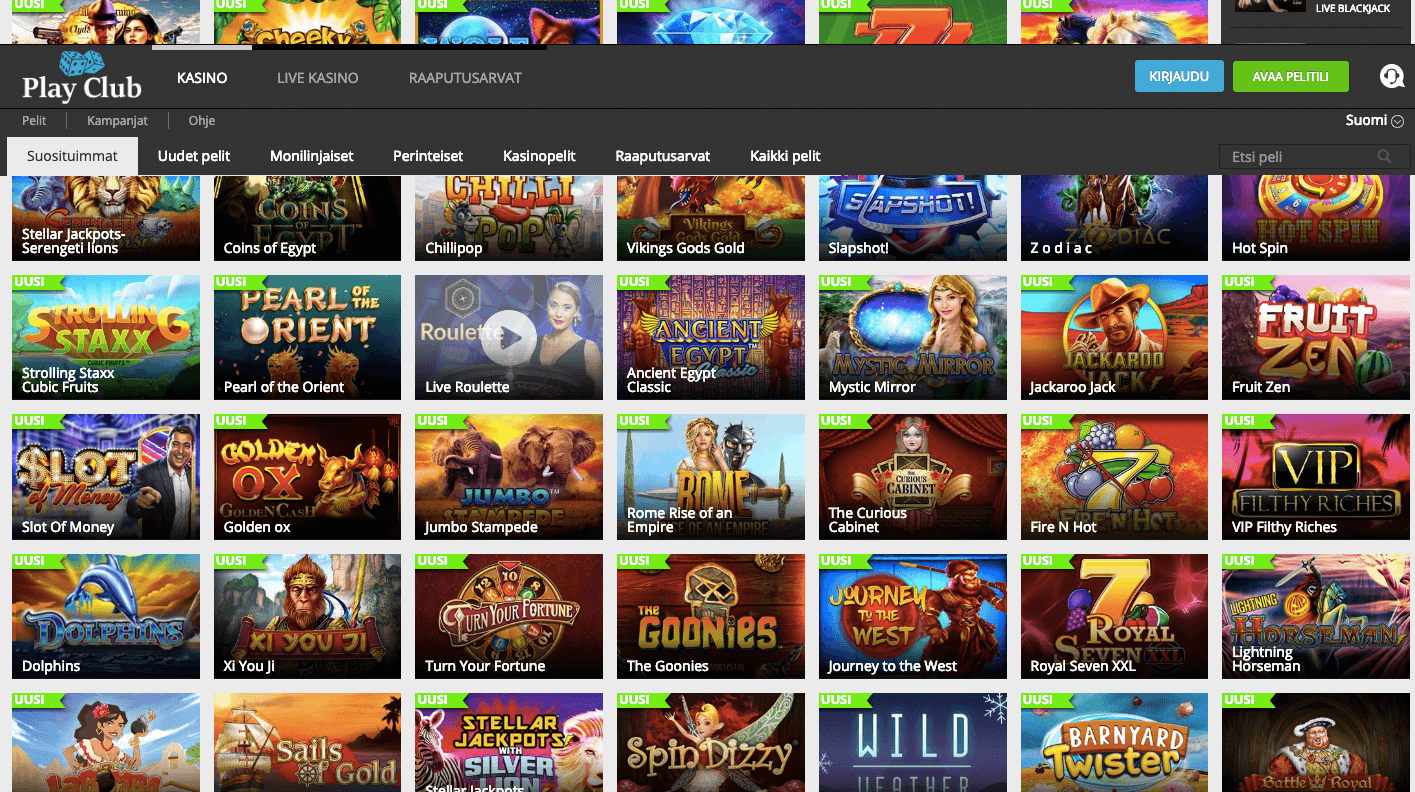Click the Play Club dice logo
Image resolution: width=1415 pixels, height=792 pixels.
pyautogui.click(x=82, y=77)
